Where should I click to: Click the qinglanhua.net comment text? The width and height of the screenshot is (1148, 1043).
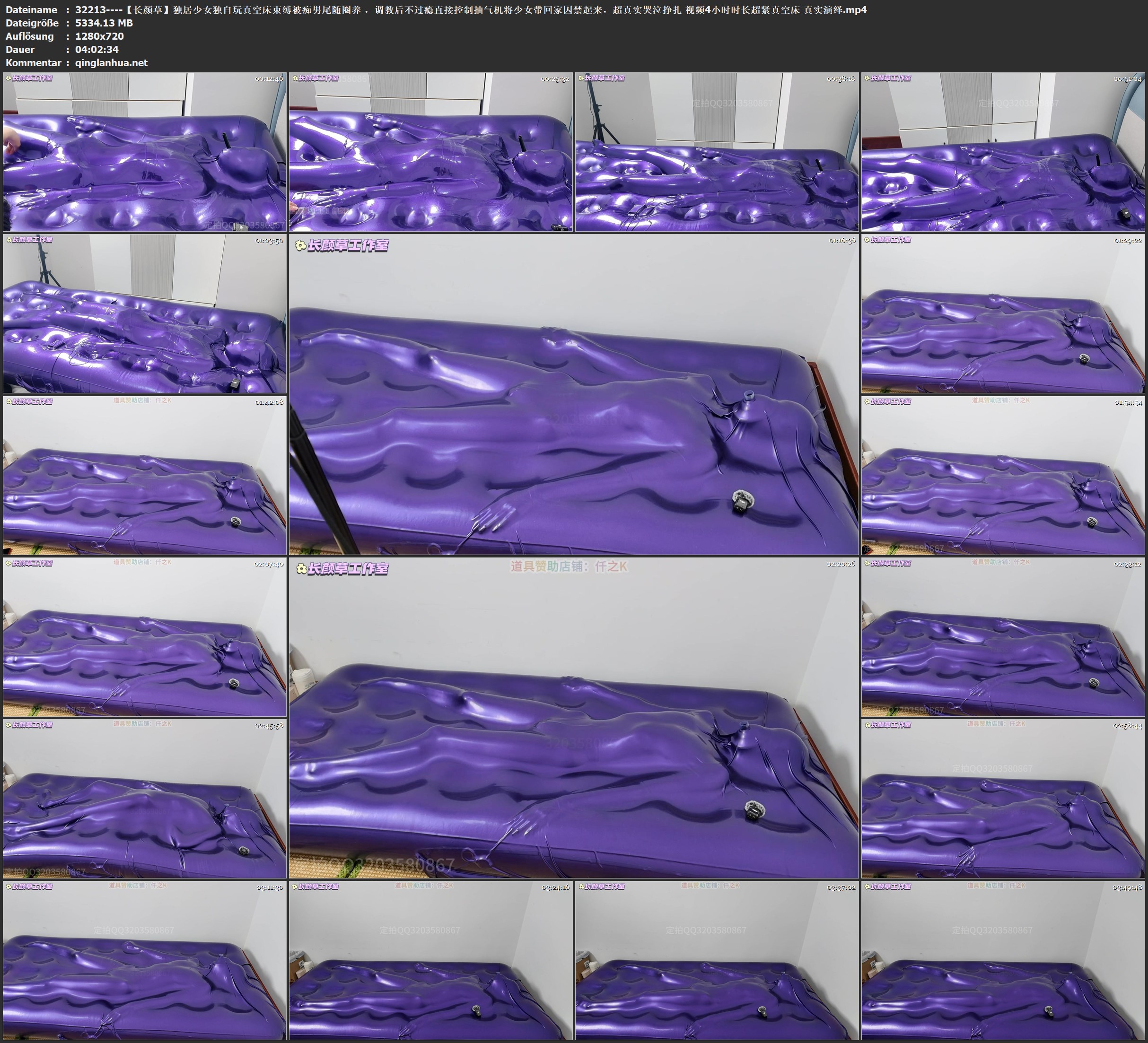coord(111,62)
